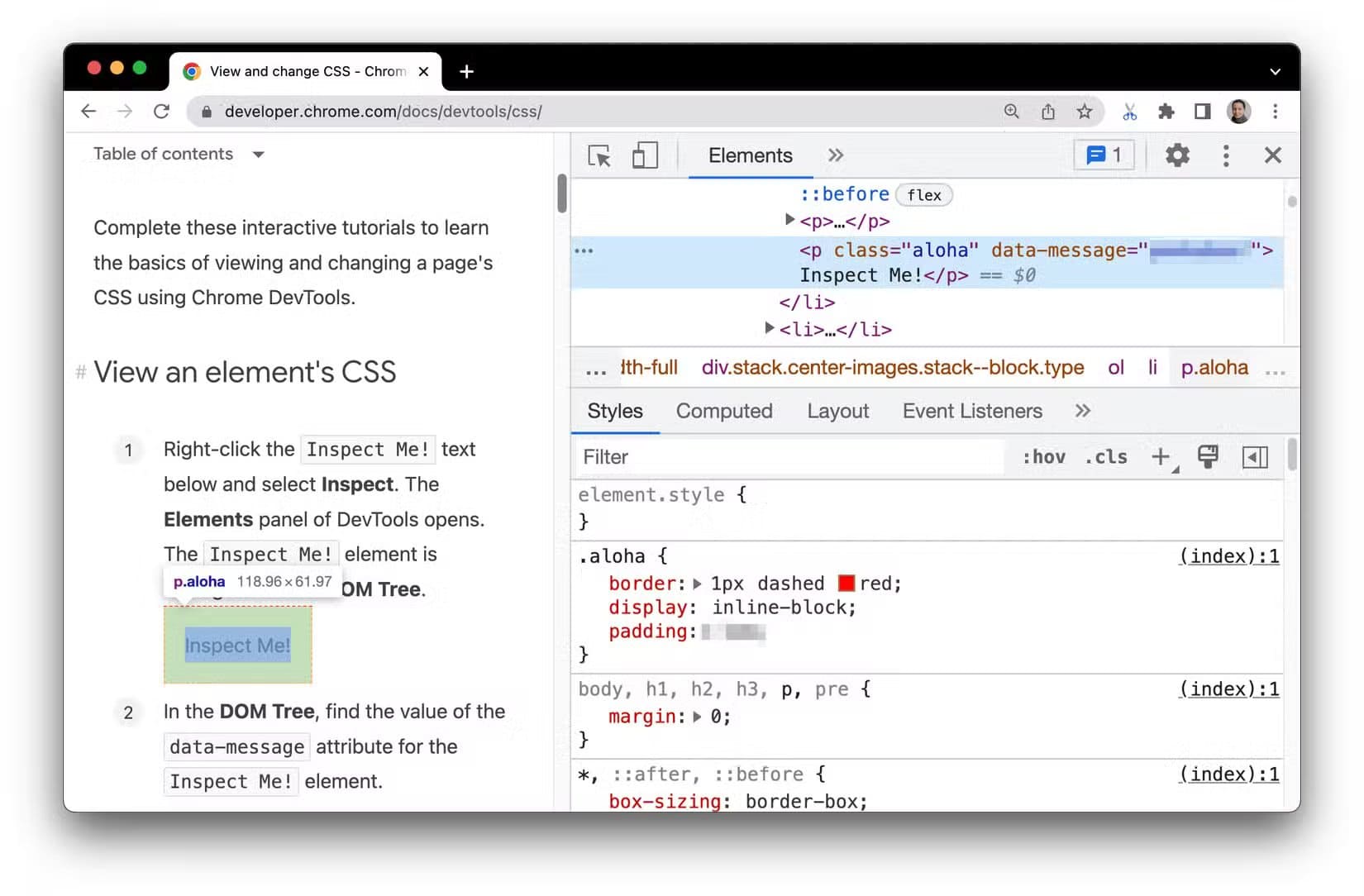Expand the border shorthand property triangle
The height and width of the screenshot is (896, 1364).
(698, 584)
